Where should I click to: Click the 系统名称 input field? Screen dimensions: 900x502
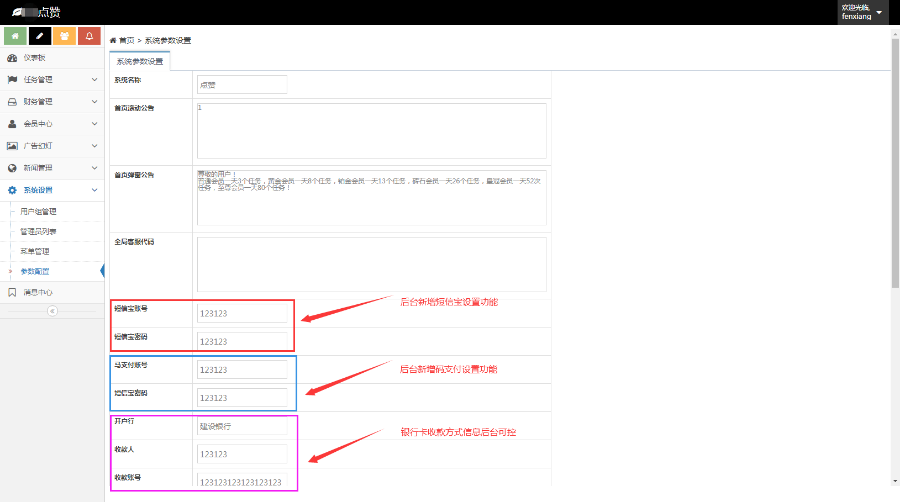[x=228, y=85]
